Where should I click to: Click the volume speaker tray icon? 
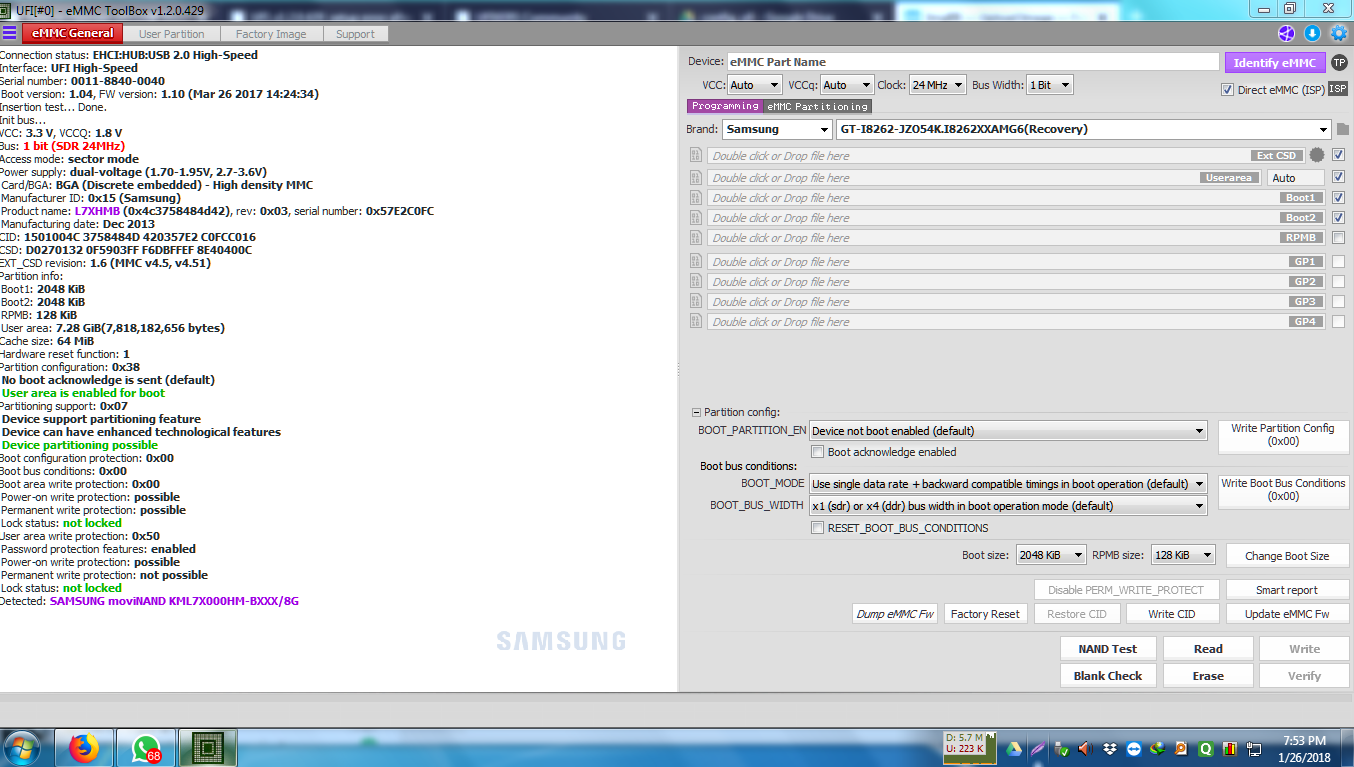pos(1085,748)
